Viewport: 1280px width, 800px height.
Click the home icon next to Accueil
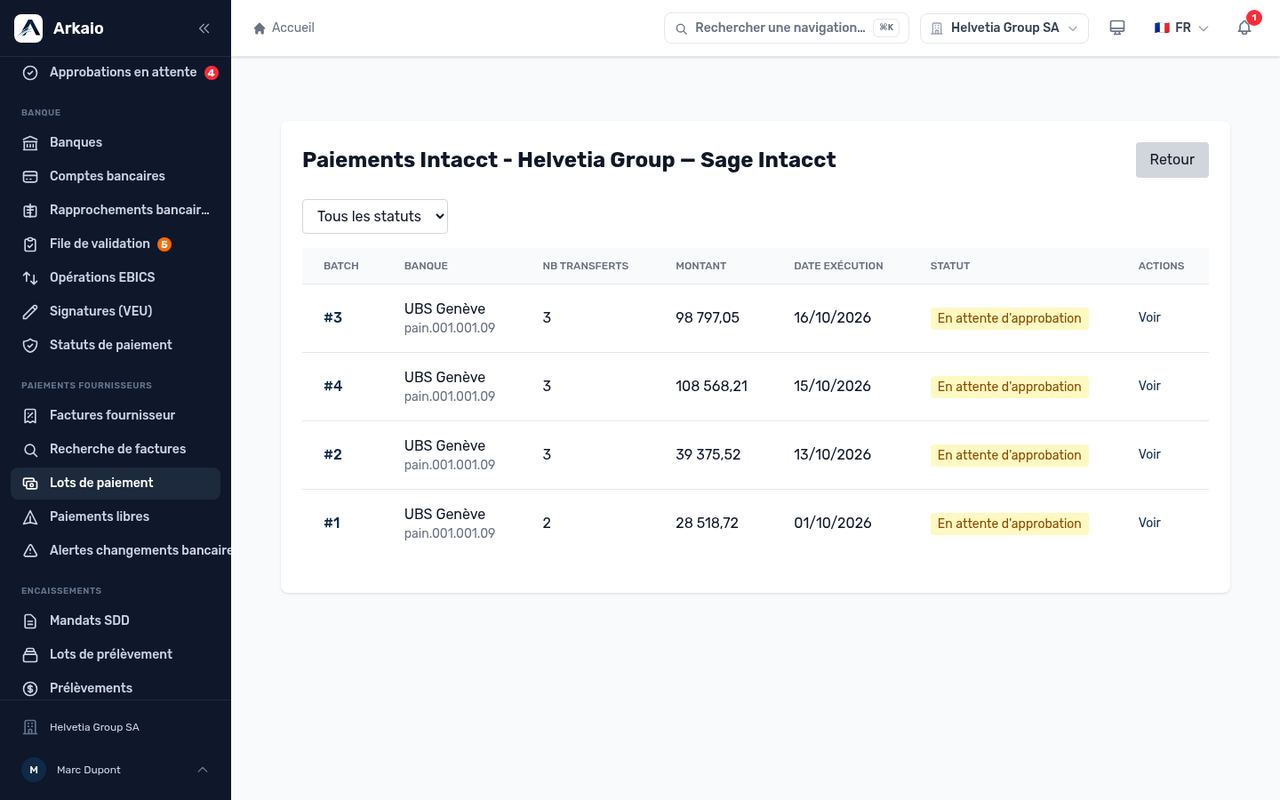coord(260,28)
